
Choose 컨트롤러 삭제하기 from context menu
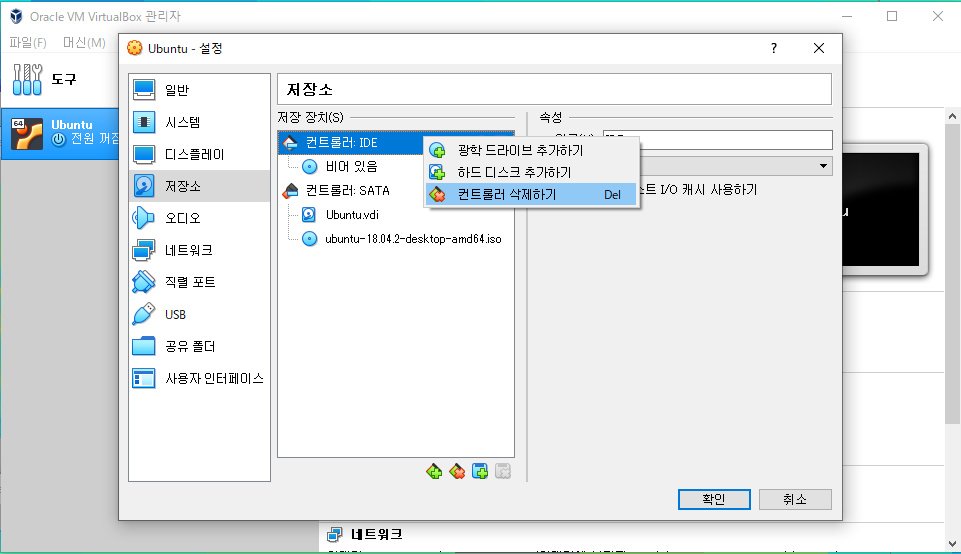tap(531, 194)
